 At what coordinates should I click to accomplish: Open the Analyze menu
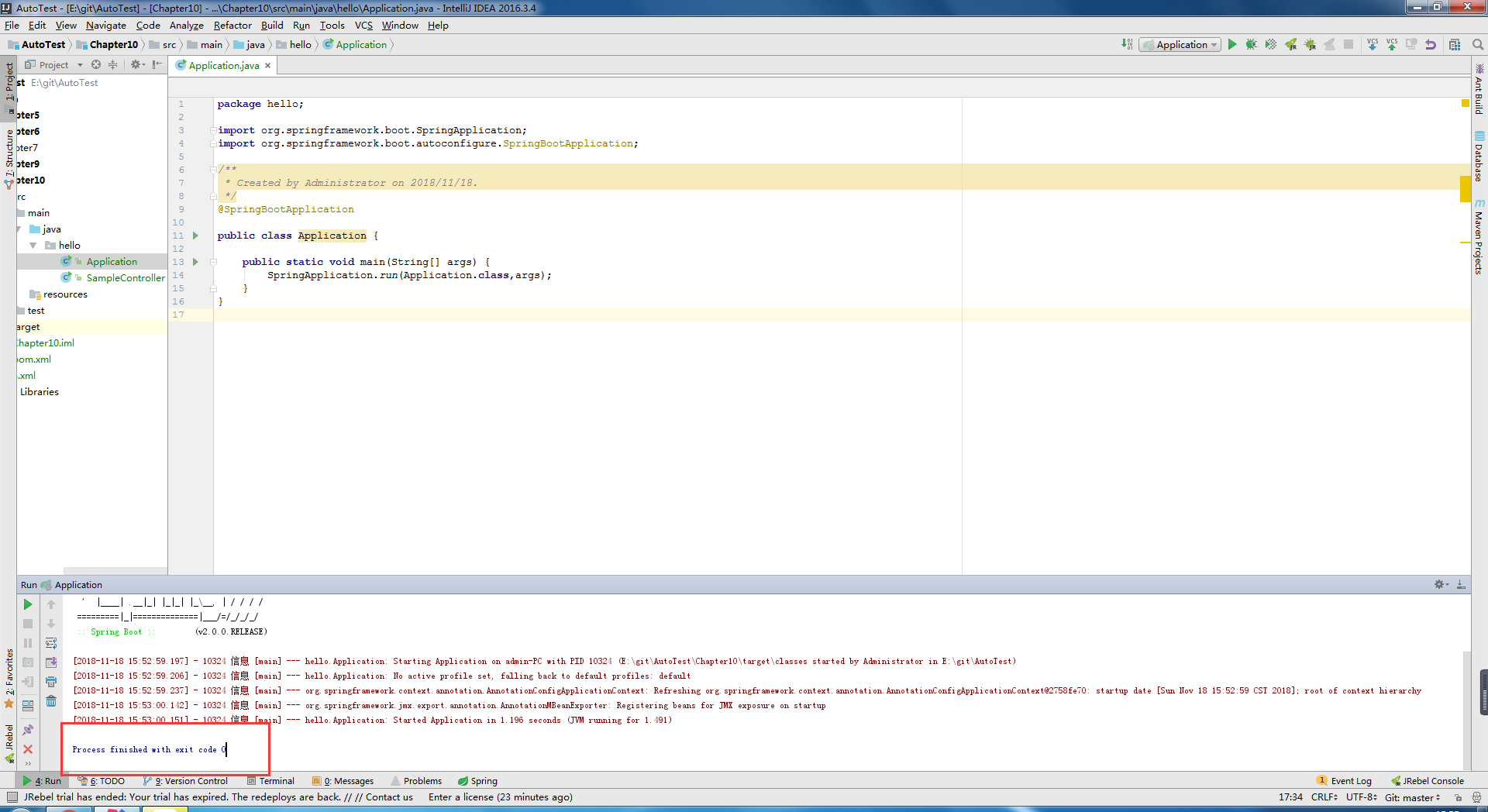186,26
